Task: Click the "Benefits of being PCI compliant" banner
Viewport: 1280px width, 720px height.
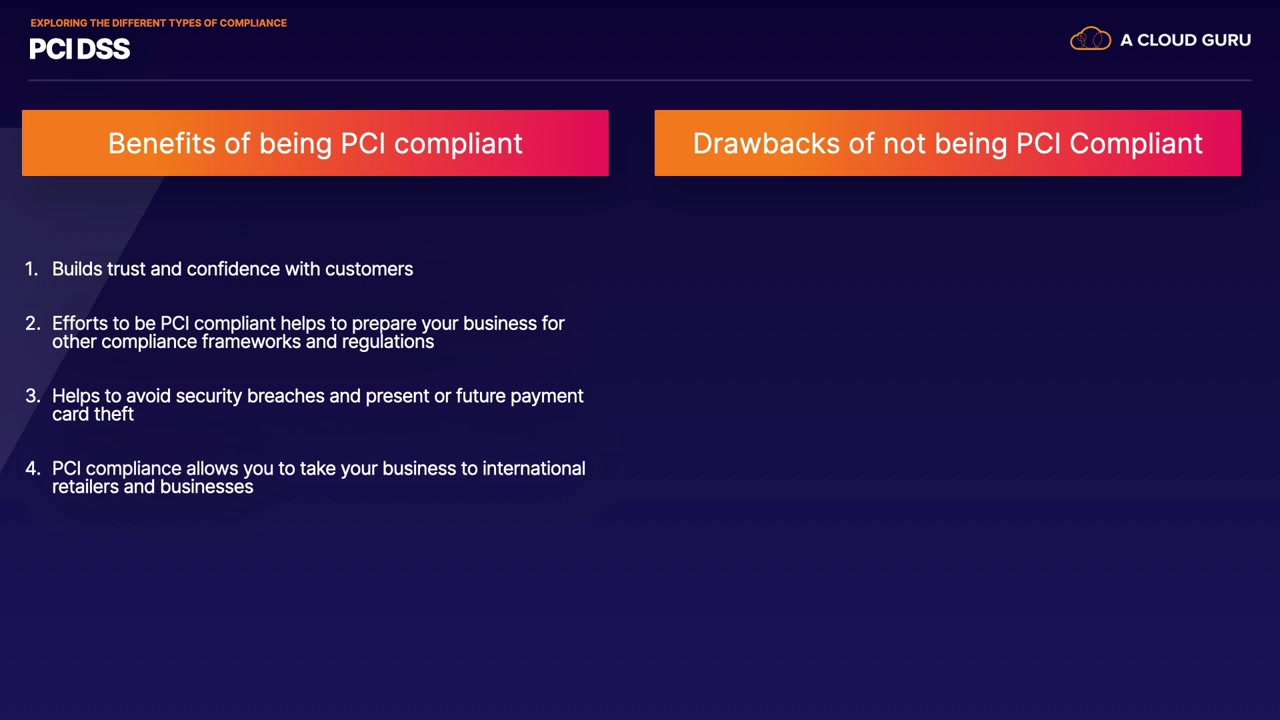Action: (315, 143)
